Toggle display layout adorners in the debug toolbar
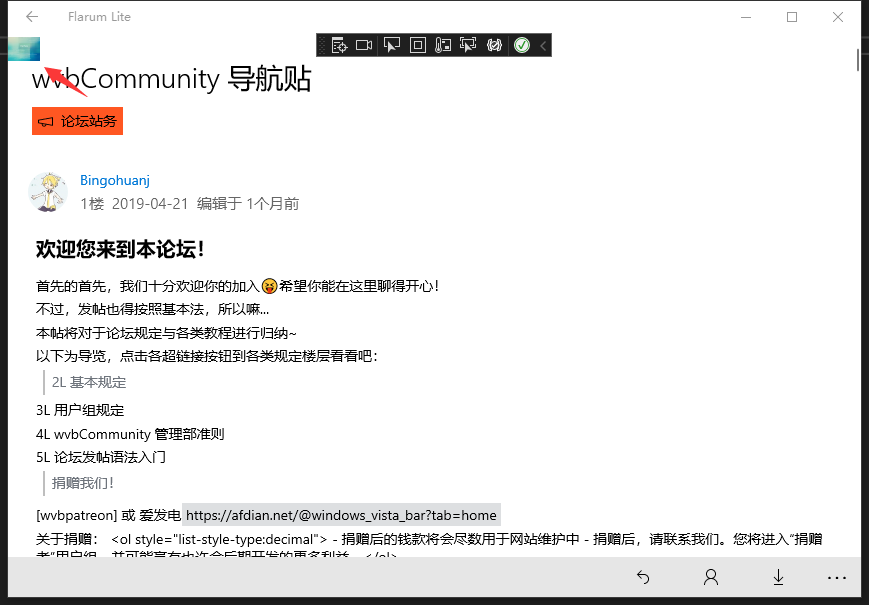 tap(418, 45)
